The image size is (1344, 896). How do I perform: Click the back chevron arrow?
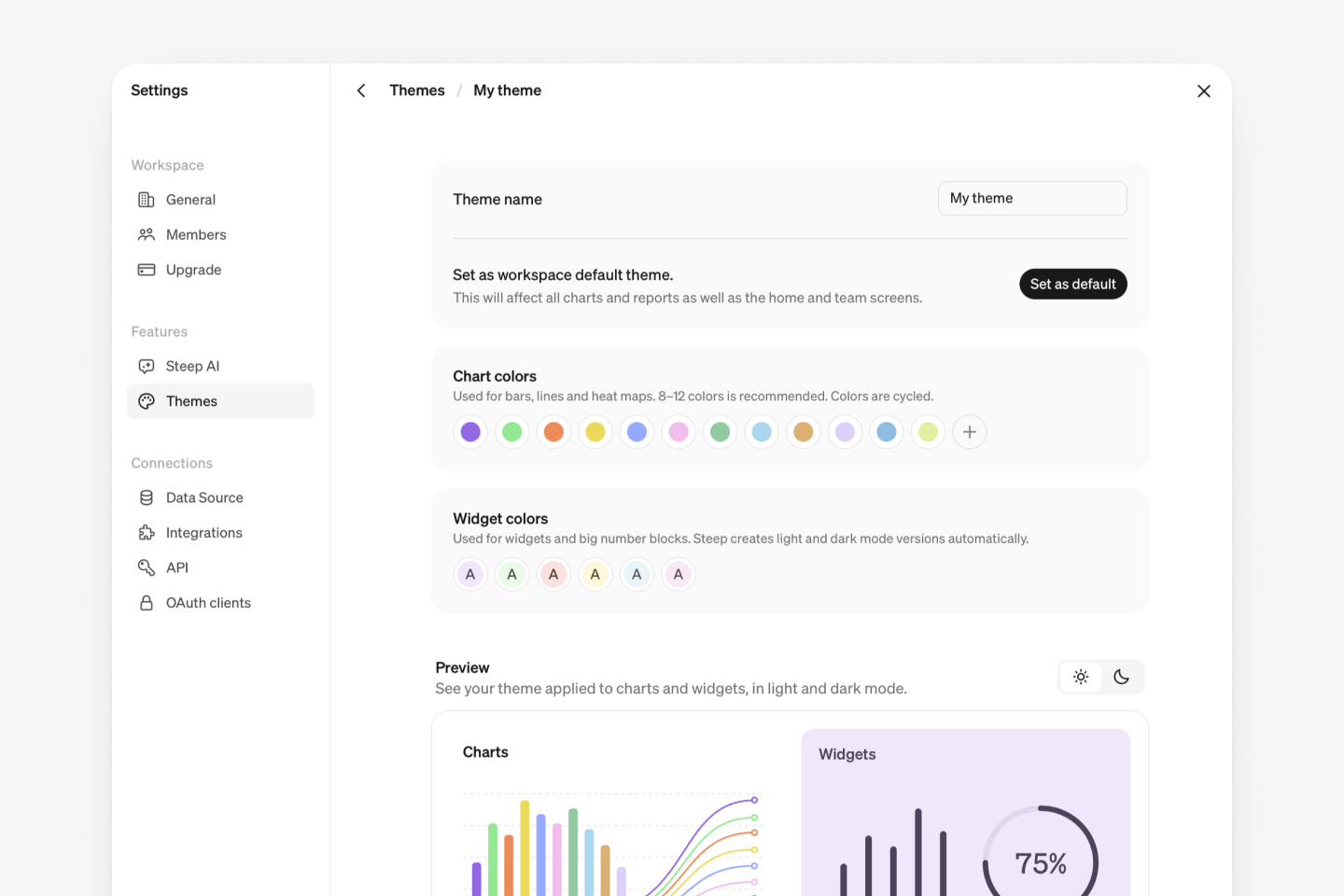coord(361,91)
